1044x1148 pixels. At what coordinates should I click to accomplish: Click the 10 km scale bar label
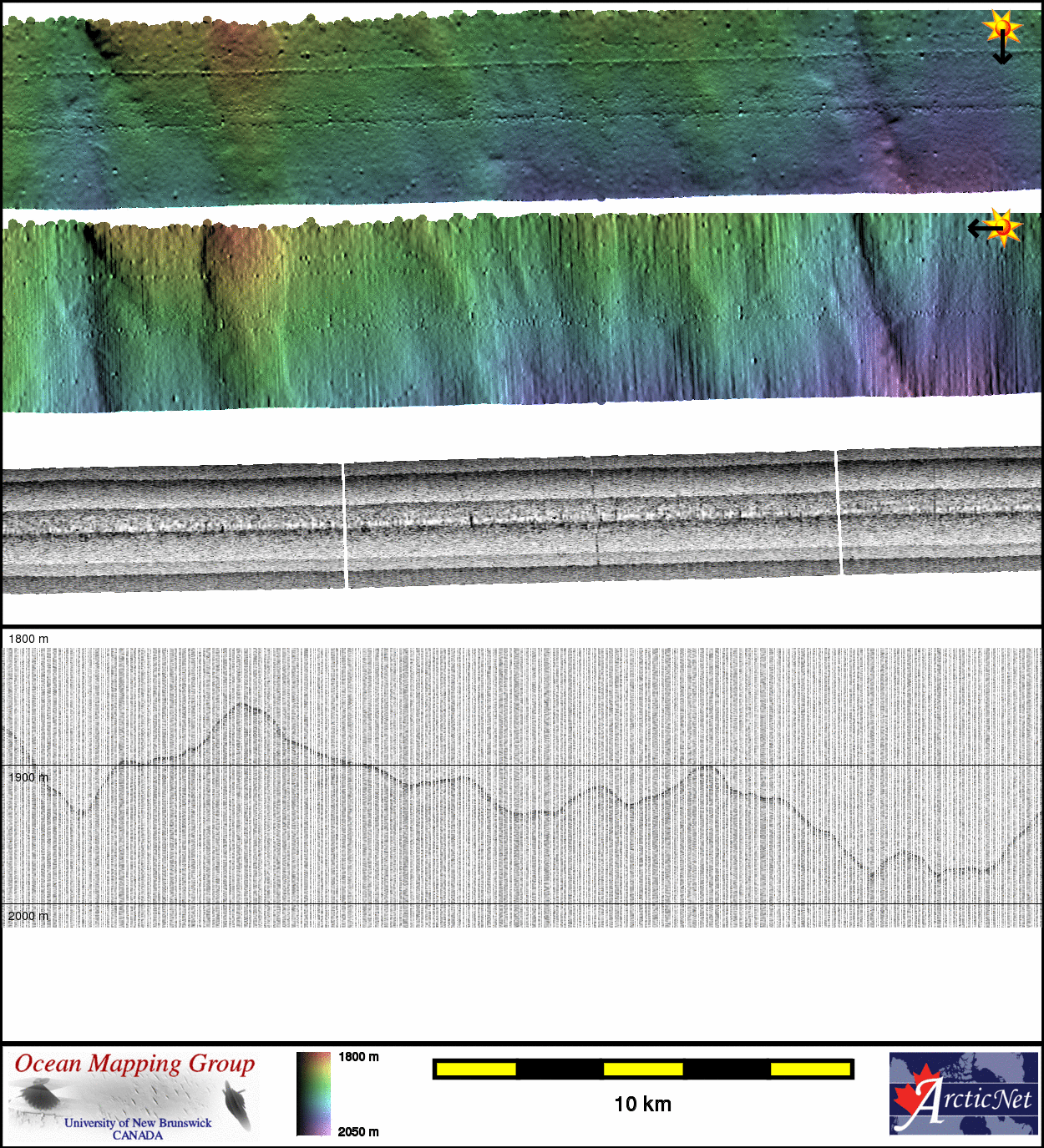pos(642,1105)
